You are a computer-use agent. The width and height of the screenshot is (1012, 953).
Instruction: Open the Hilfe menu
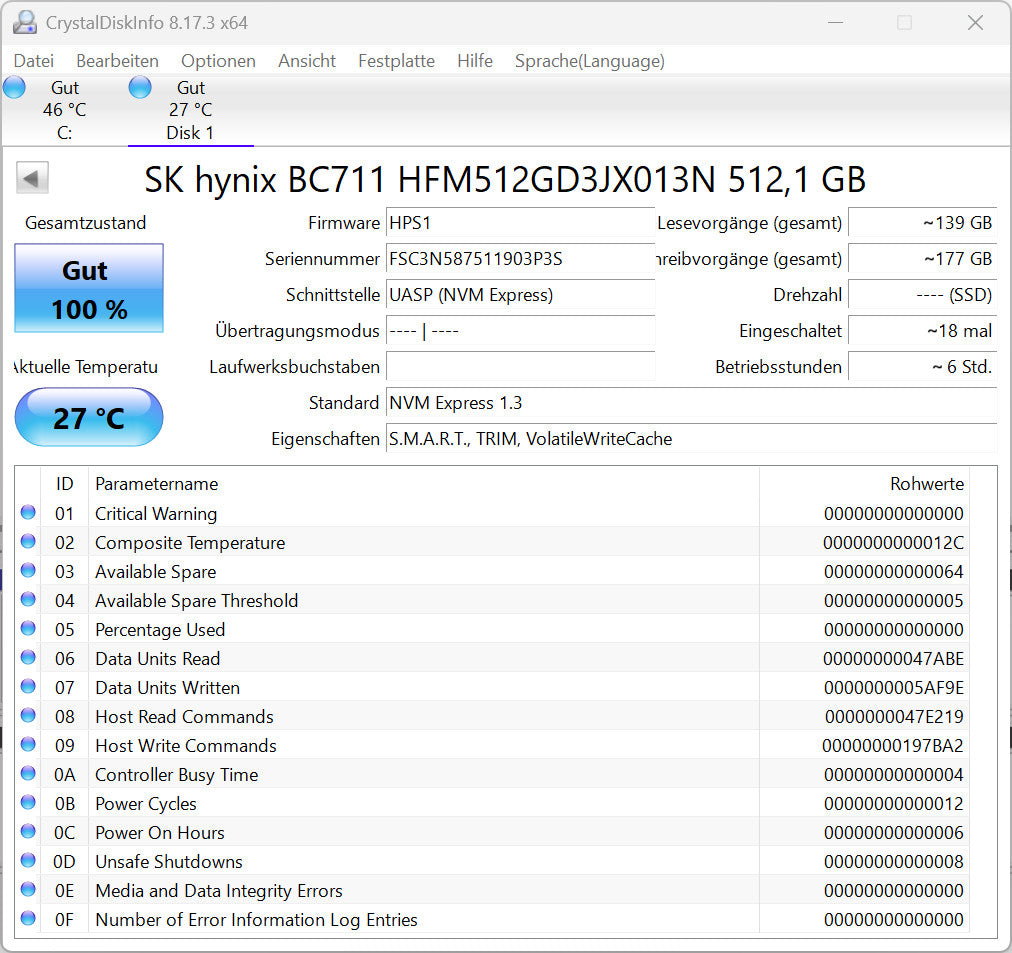(474, 61)
